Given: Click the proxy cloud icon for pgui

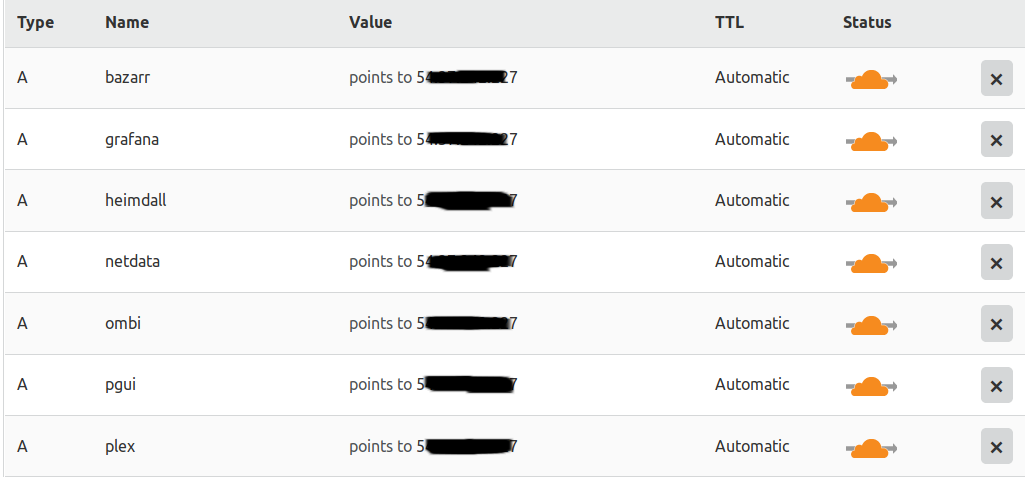Looking at the screenshot, I should tap(871, 386).
